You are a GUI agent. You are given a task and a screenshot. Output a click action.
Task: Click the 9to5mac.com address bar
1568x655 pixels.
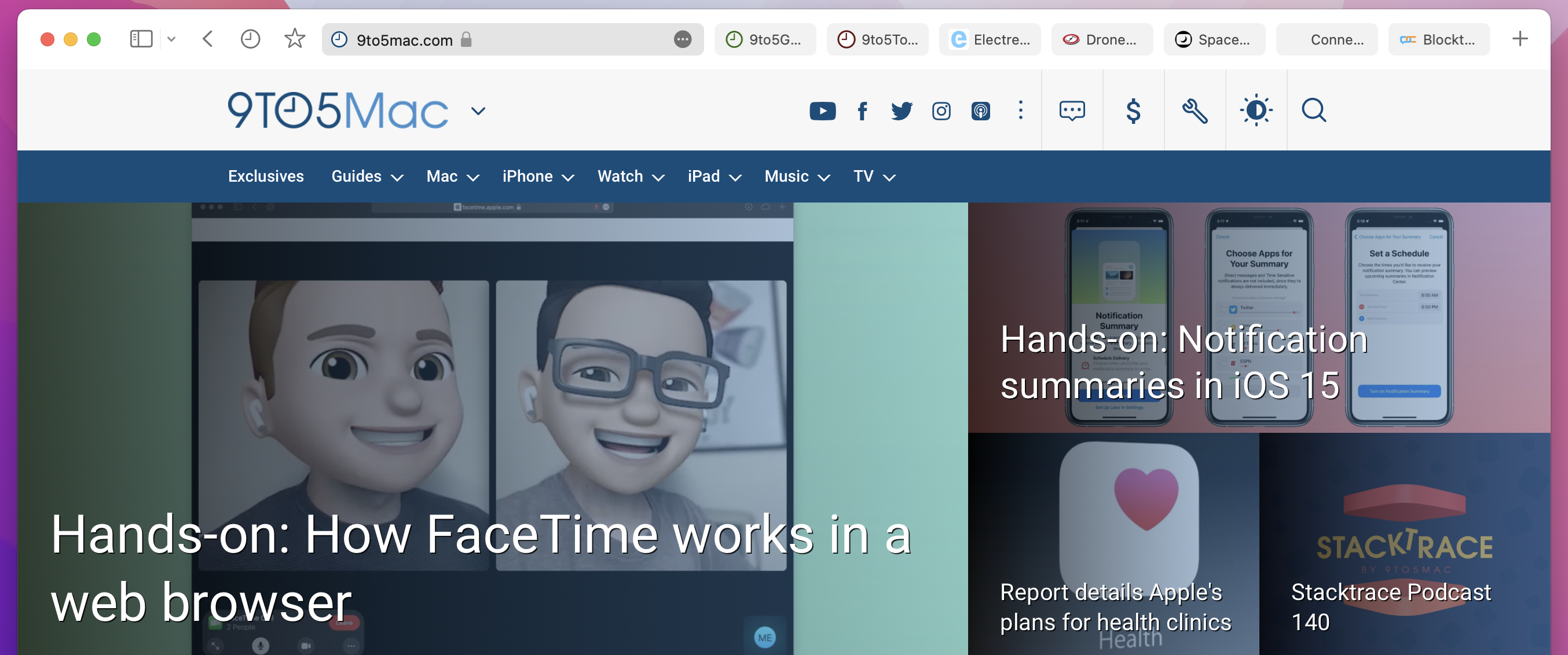(x=499, y=39)
